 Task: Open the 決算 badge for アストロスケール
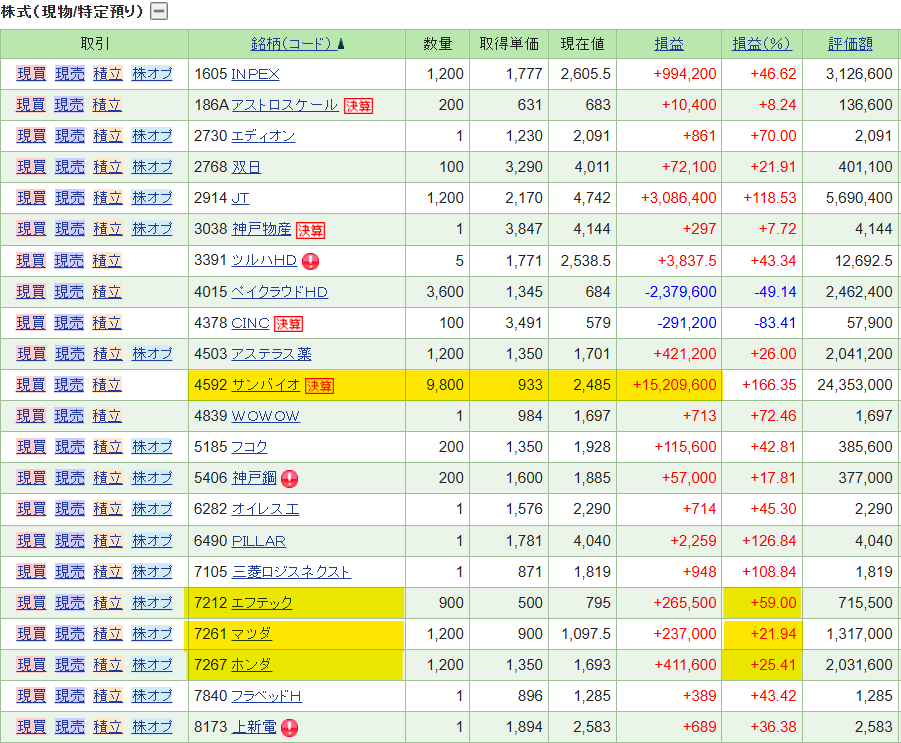[x=359, y=106]
